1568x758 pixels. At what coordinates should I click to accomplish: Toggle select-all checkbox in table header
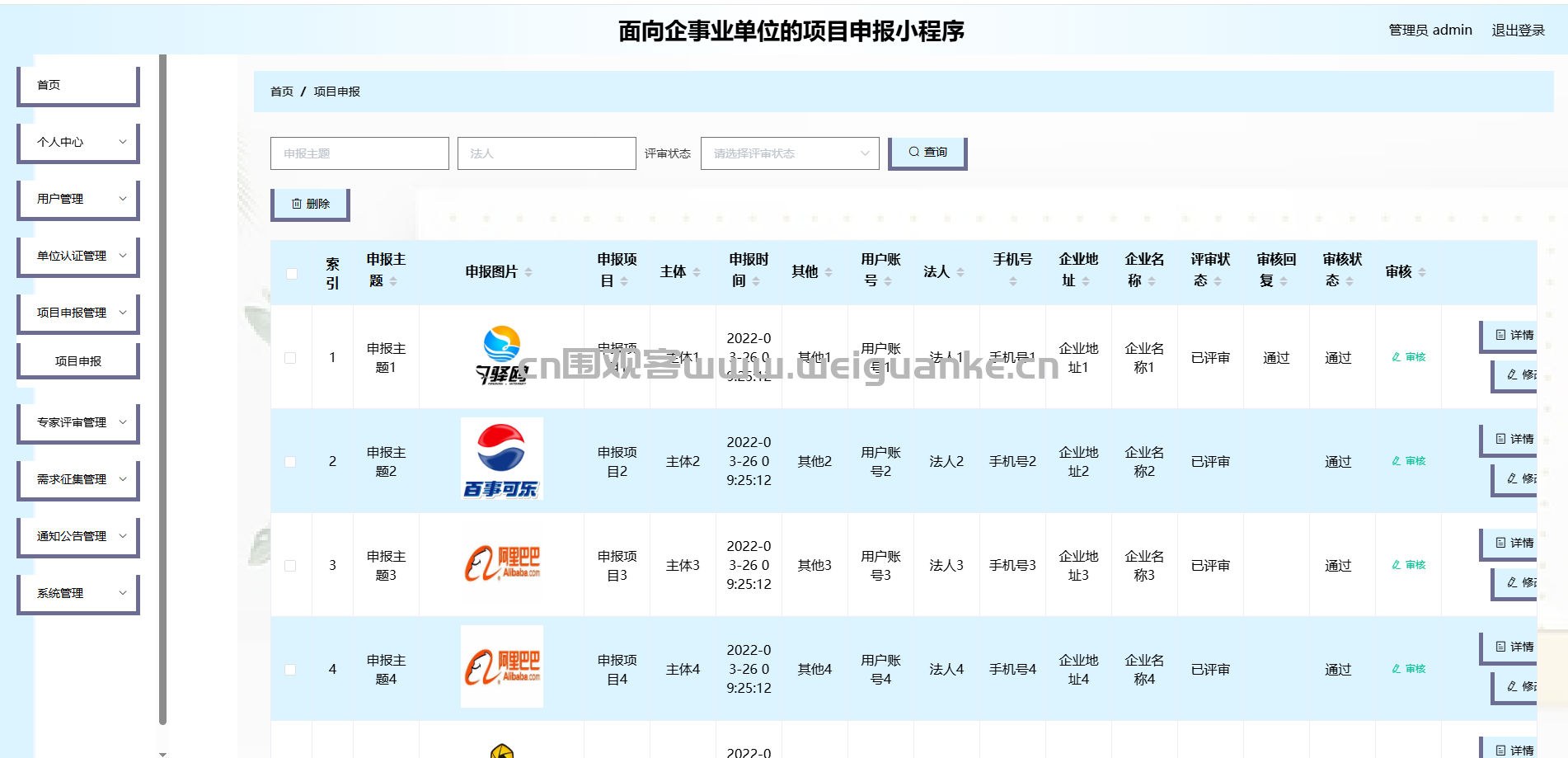point(292,274)
